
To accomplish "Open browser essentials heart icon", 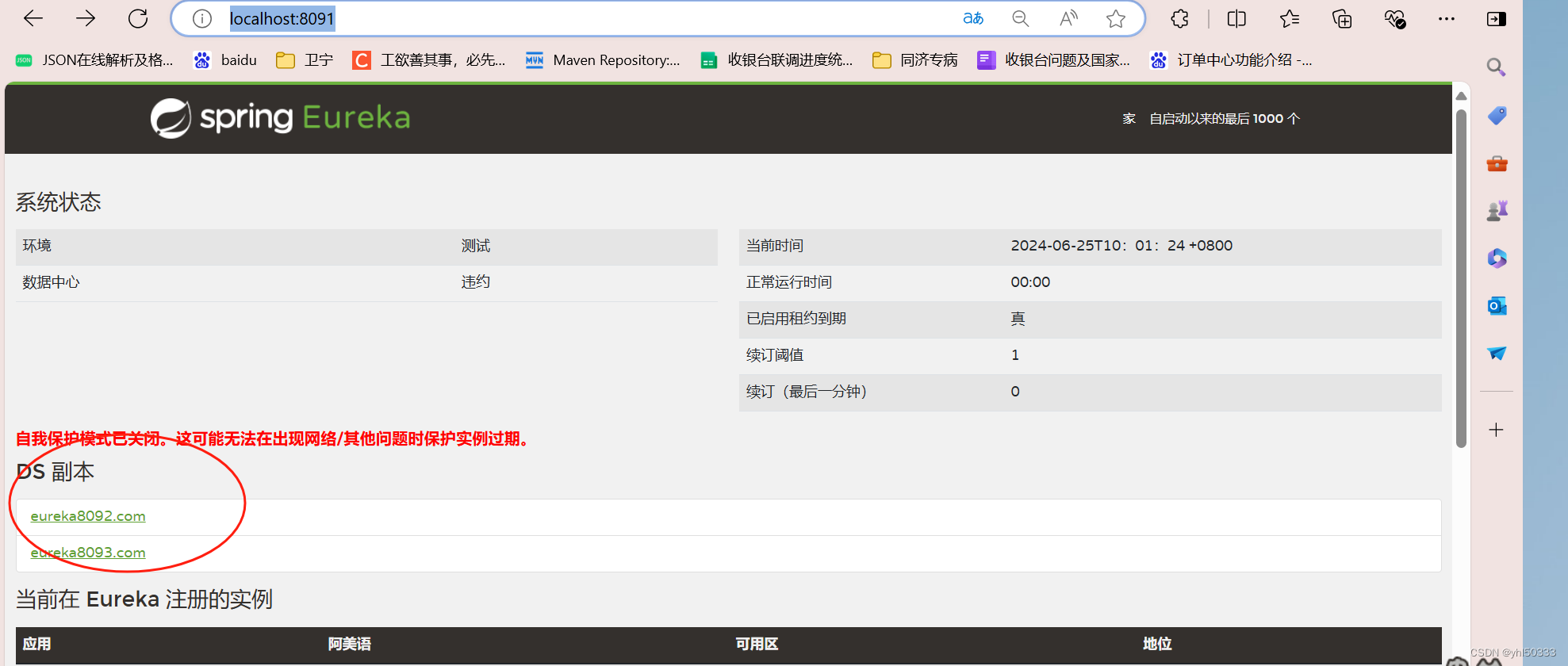I will (1395, 18).
